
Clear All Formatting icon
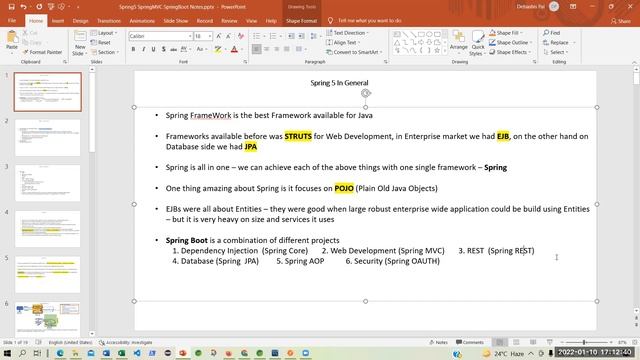[x=241, y=36]
